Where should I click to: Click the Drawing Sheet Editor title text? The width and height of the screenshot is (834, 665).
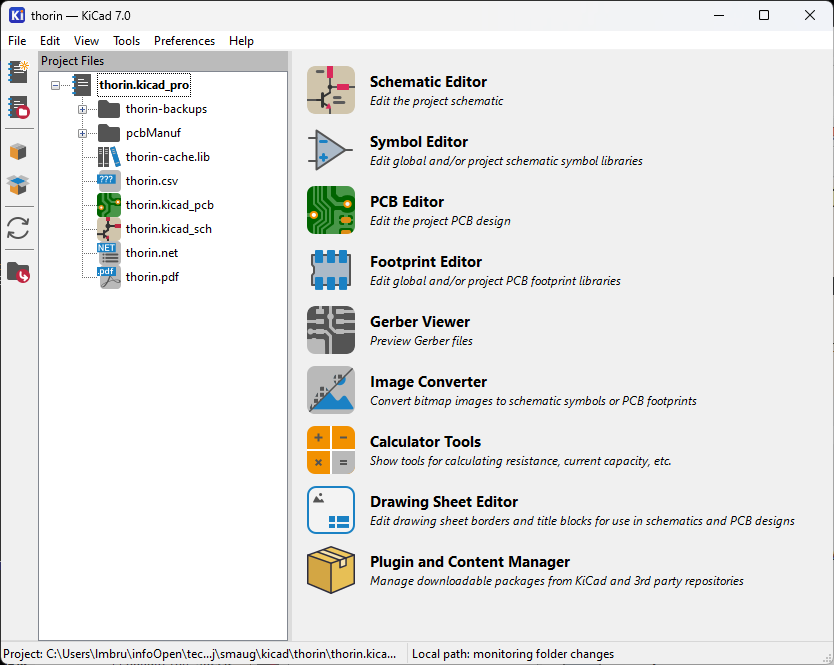click(x=444, y=502)
